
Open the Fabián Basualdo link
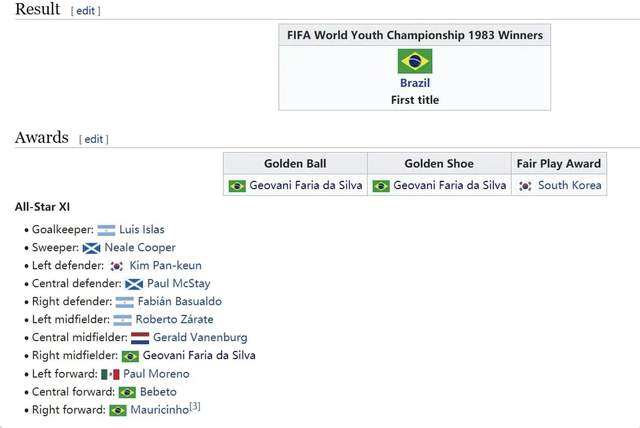coord(180,301)
